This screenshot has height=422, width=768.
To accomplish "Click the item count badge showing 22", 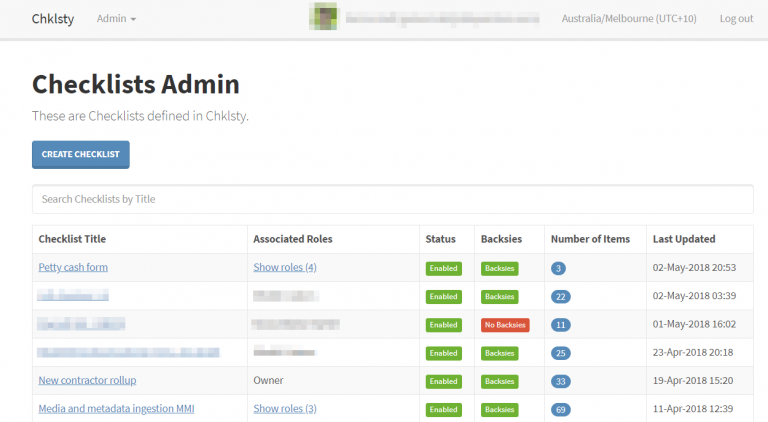I will point(561,297).
